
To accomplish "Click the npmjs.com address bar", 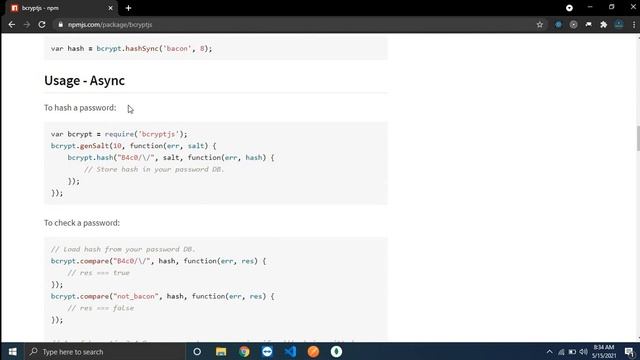I will (x=294, y=24).
